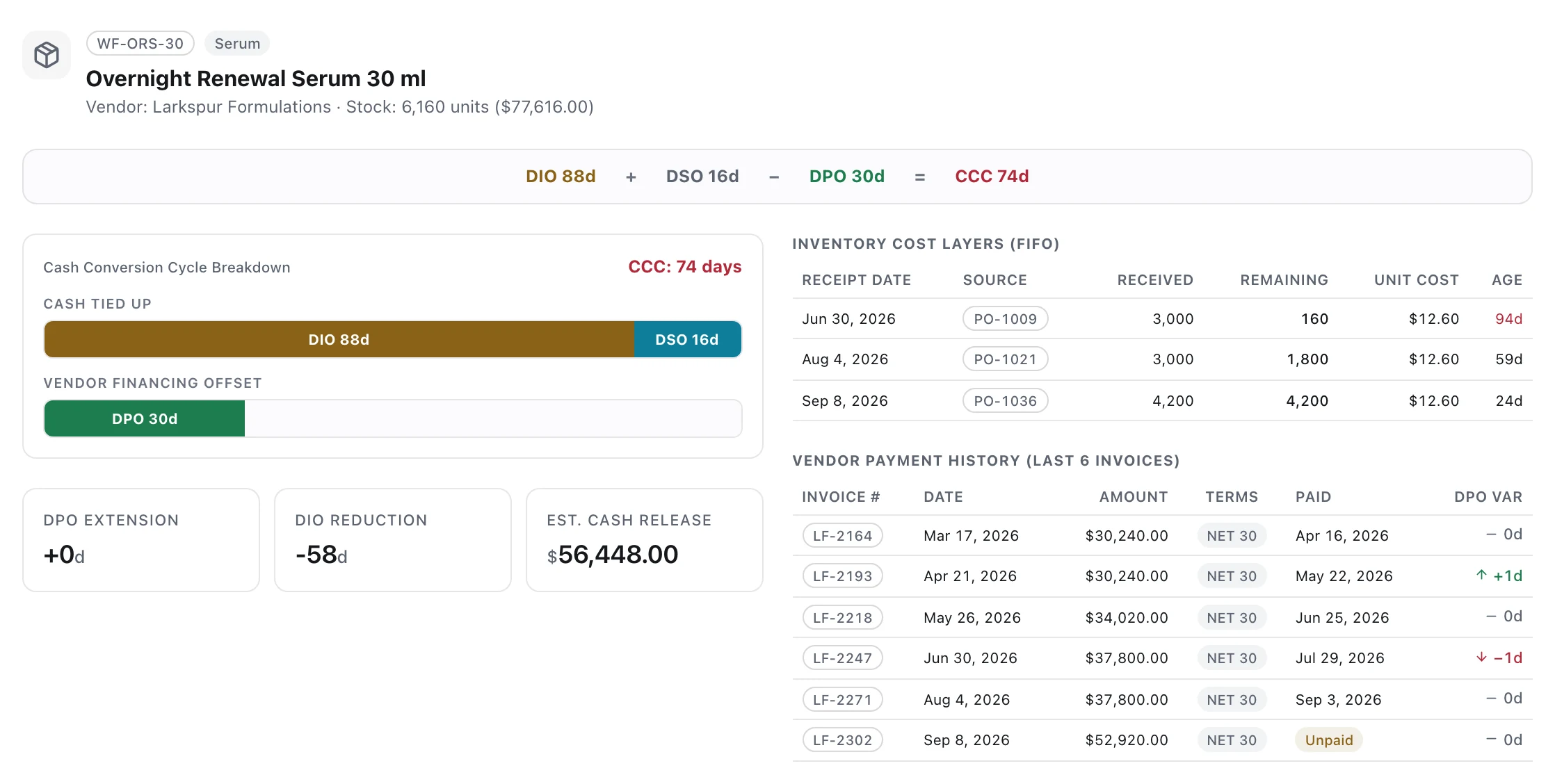Click the product box icon
Screen dimensions: 1555x784
[47, 55]
